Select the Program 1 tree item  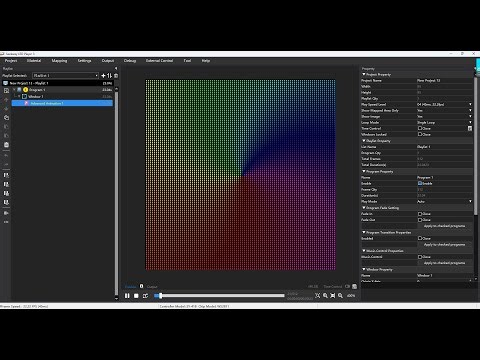coord(37,90)
